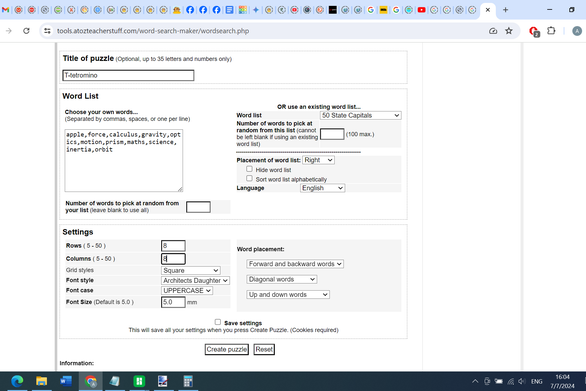Switch to the blue sparkle icon tab

click(256, 10)
